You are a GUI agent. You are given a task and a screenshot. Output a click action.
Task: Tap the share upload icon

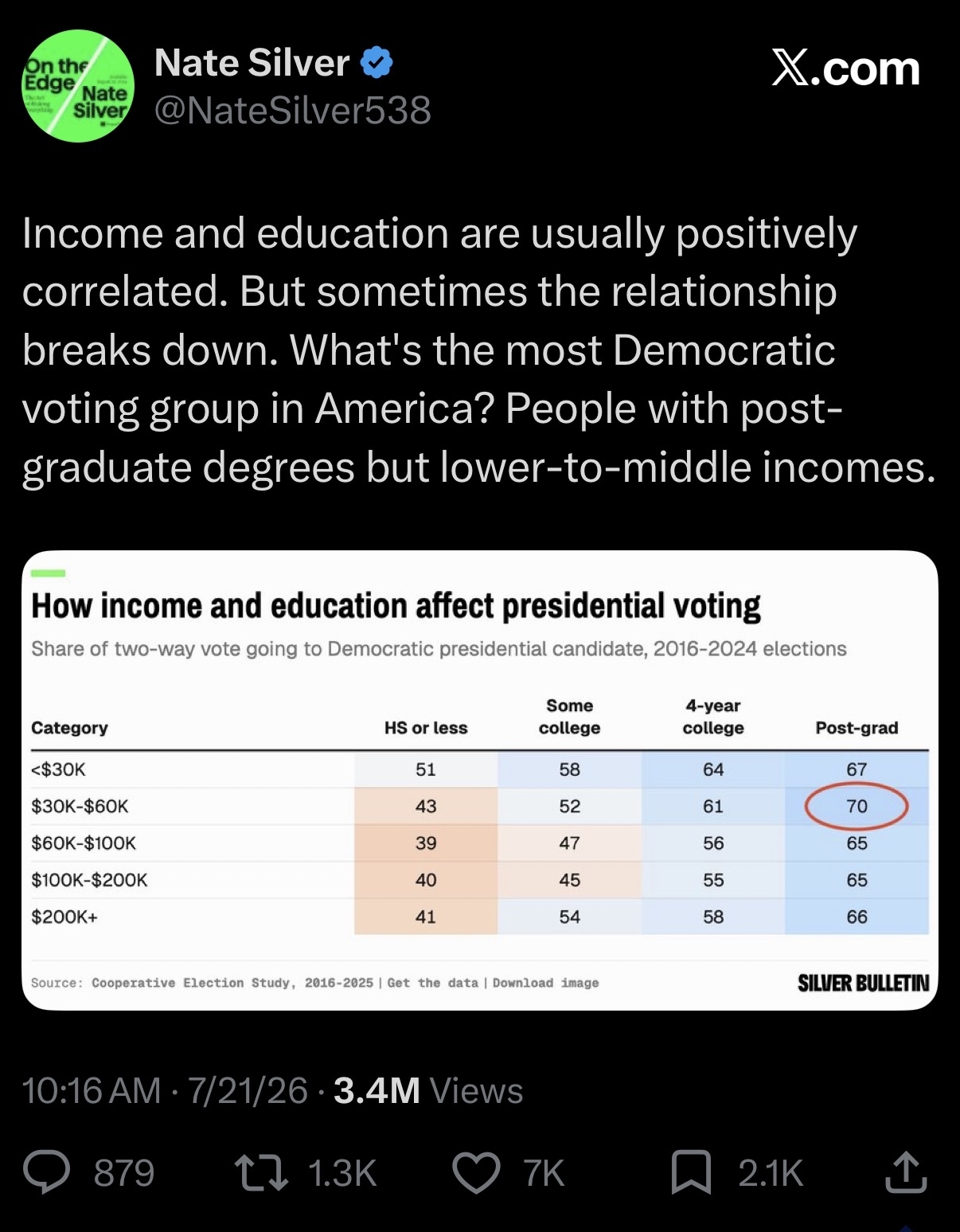pyautogui.click(x=906, y=1172)
